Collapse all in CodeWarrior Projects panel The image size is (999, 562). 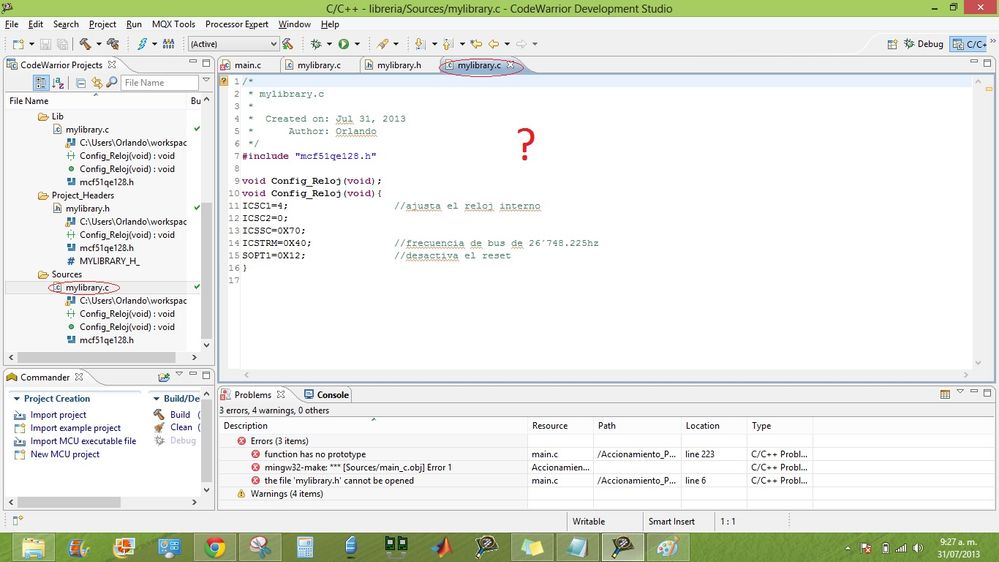[x=80, y=83]
